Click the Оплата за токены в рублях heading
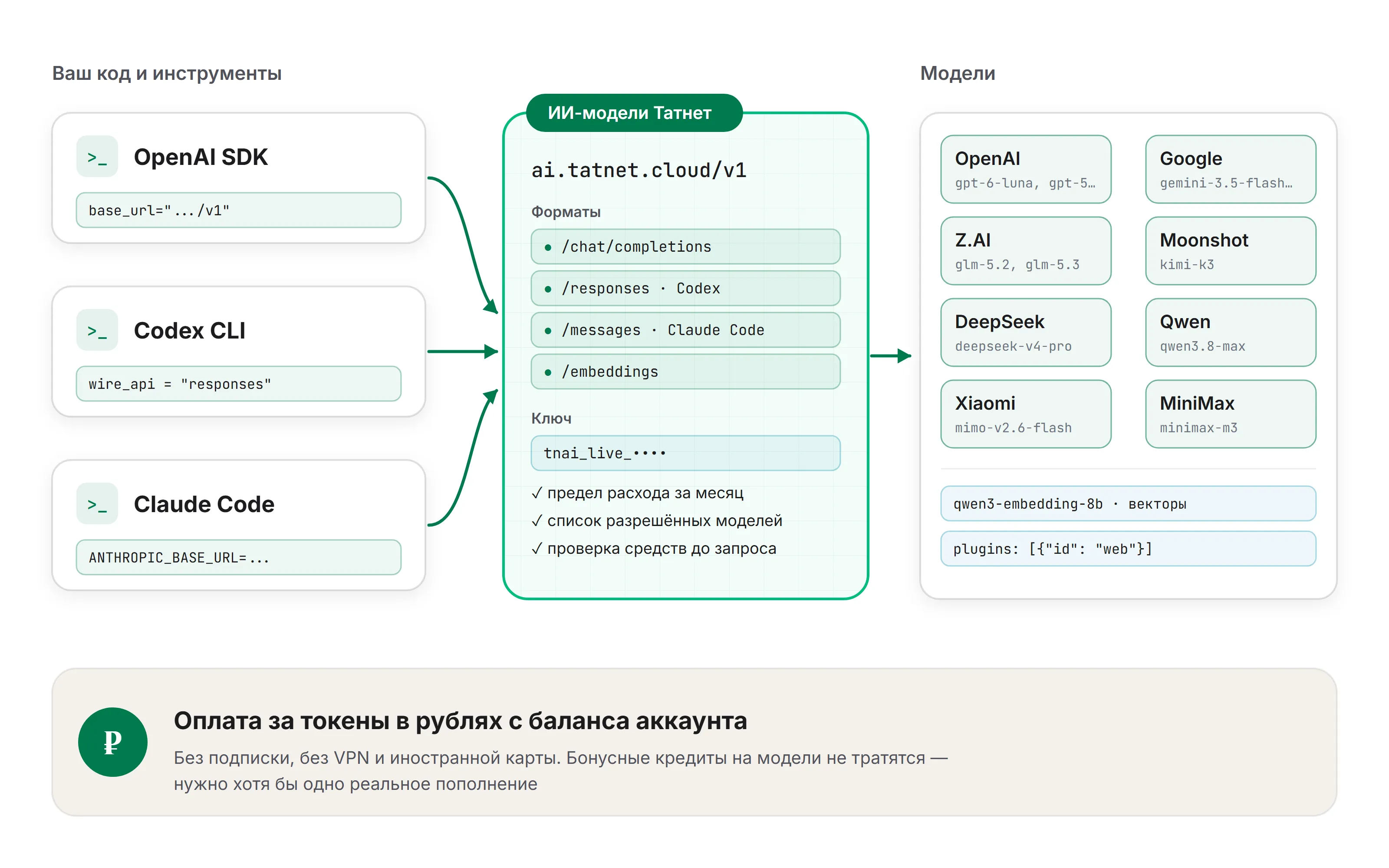 (460, 720)
